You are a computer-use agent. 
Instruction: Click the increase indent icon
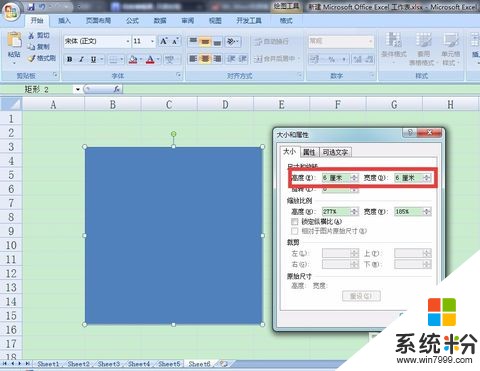pos(242,59)
